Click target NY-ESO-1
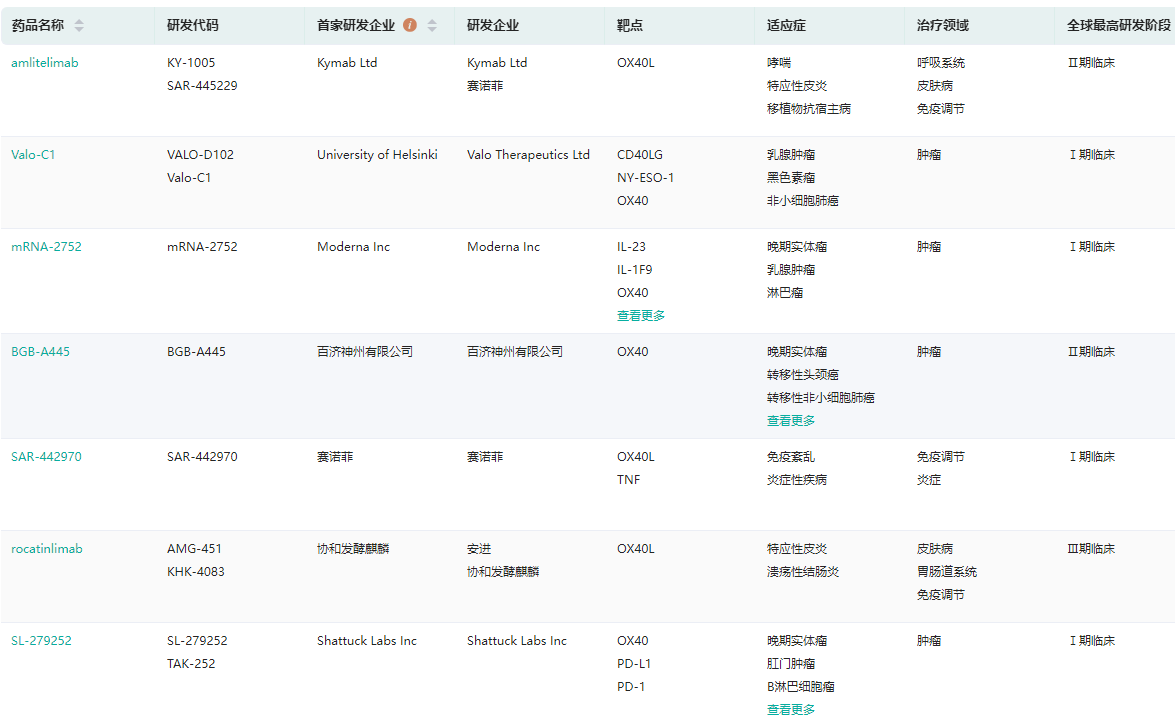 (x=645, y=178)
